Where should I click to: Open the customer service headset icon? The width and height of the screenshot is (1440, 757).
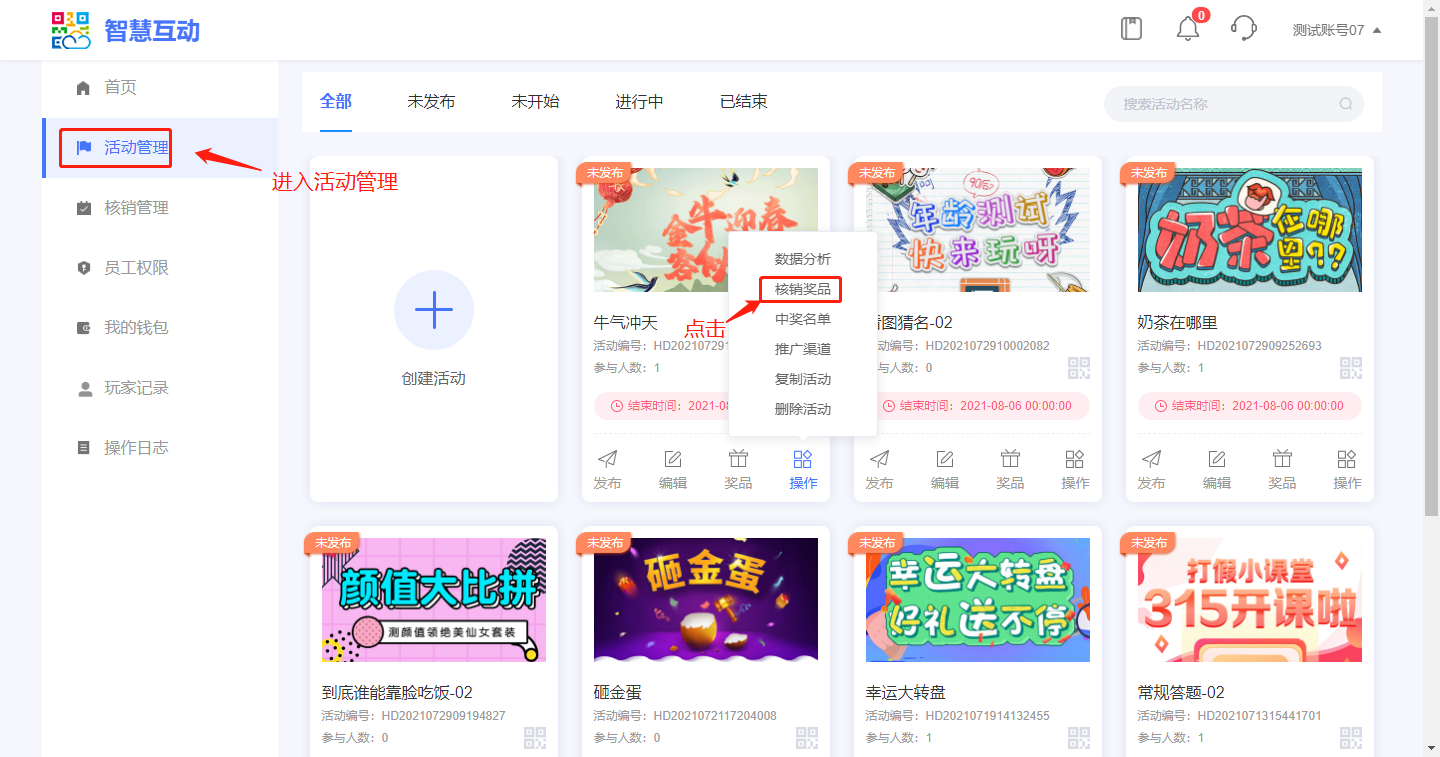(x=1243, y=28)
